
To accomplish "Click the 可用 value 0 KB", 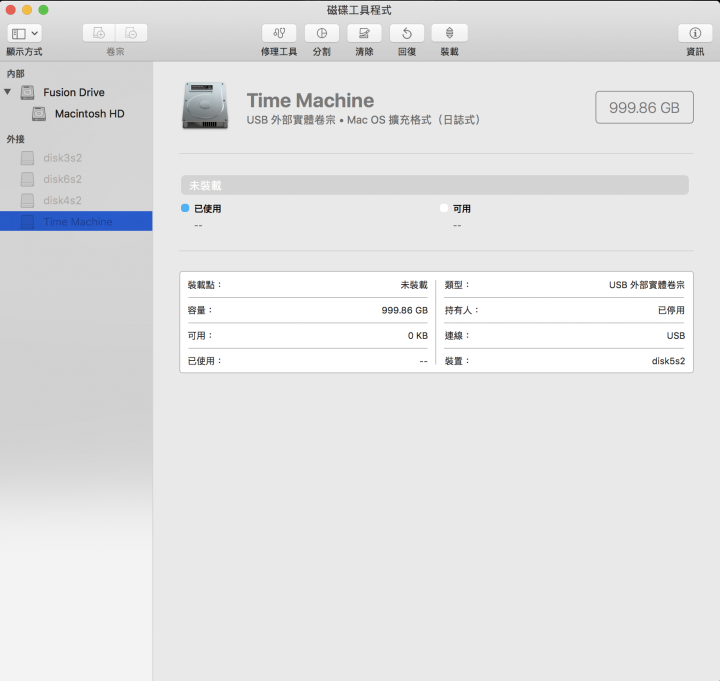I will (418, 336).
